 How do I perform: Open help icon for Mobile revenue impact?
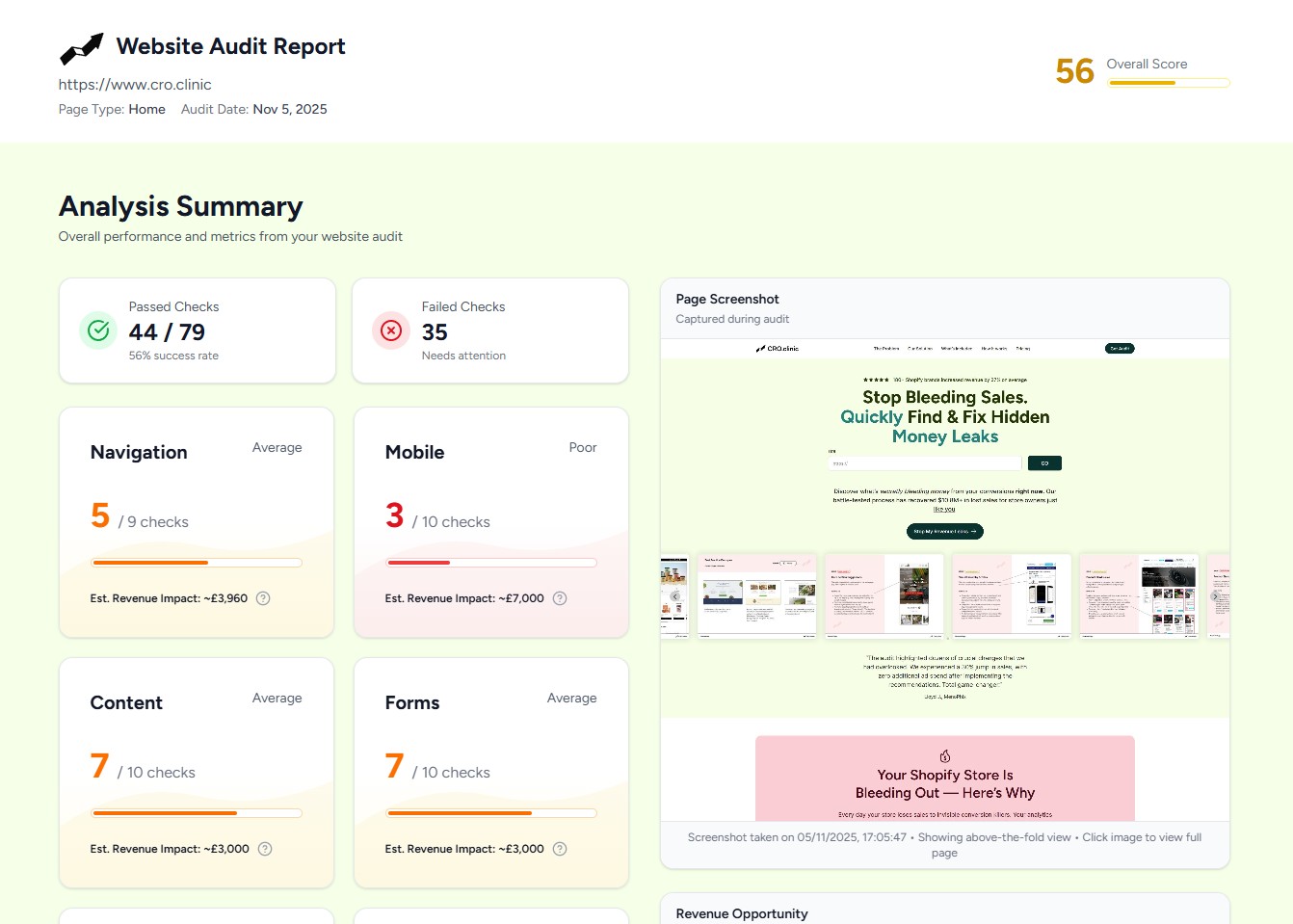560,598
